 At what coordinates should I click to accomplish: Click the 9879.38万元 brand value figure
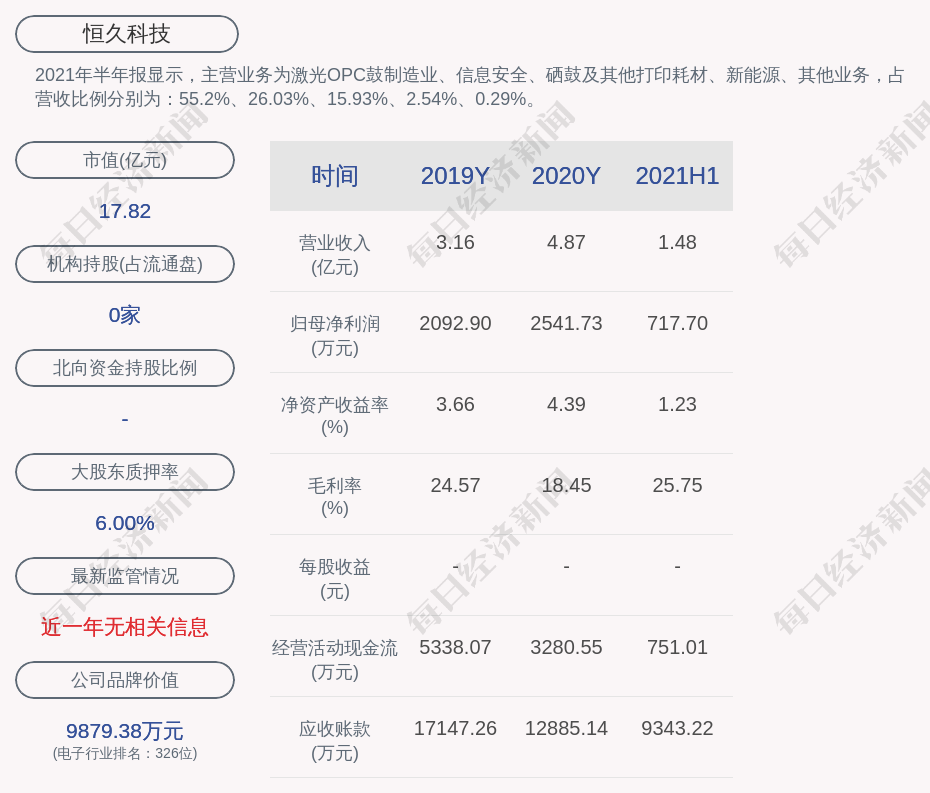[125, 731]
